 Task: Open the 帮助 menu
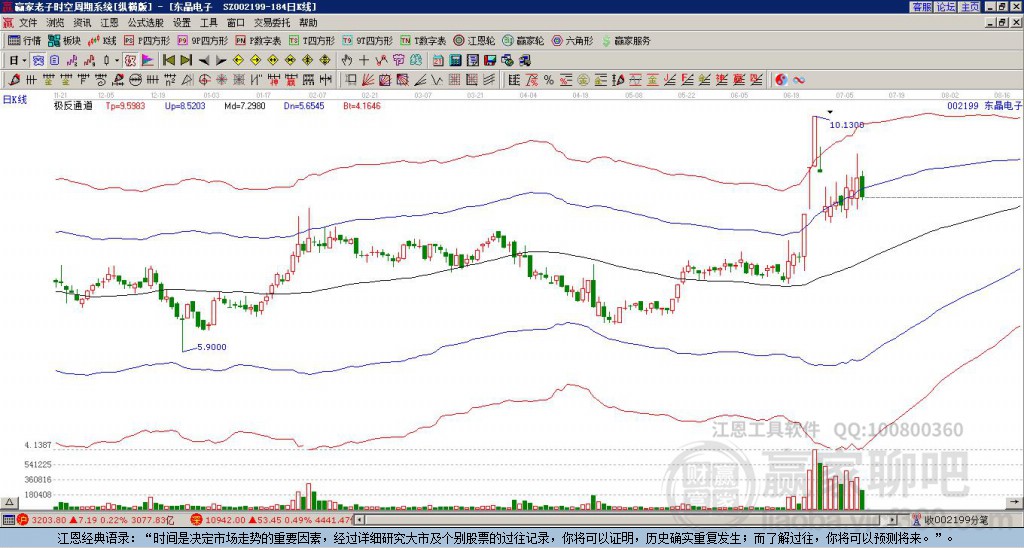coord(308,23)
